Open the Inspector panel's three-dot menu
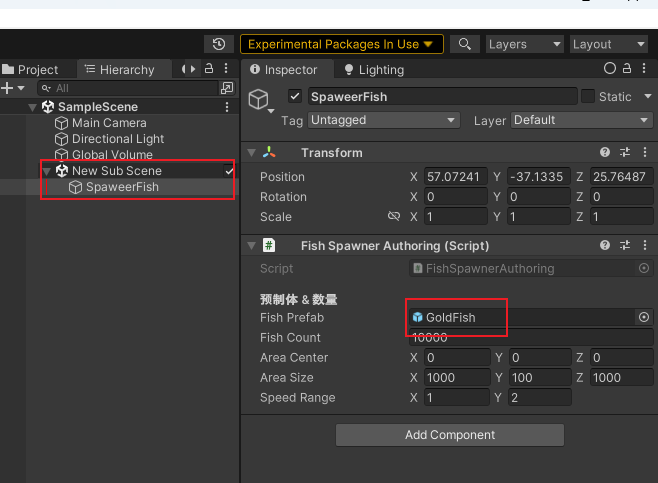 click(644, 68)
